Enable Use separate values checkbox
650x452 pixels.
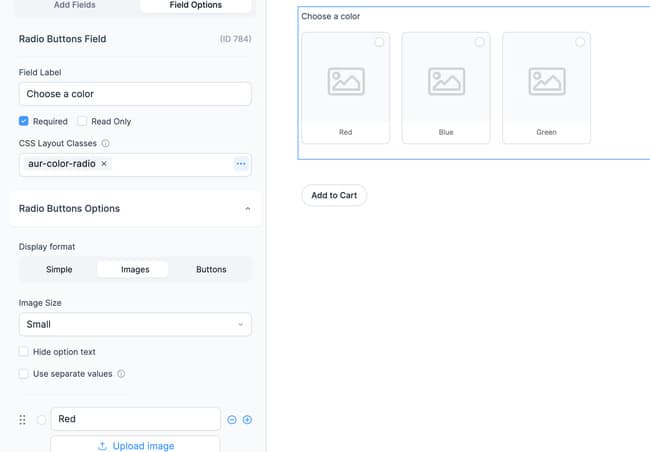24,374
